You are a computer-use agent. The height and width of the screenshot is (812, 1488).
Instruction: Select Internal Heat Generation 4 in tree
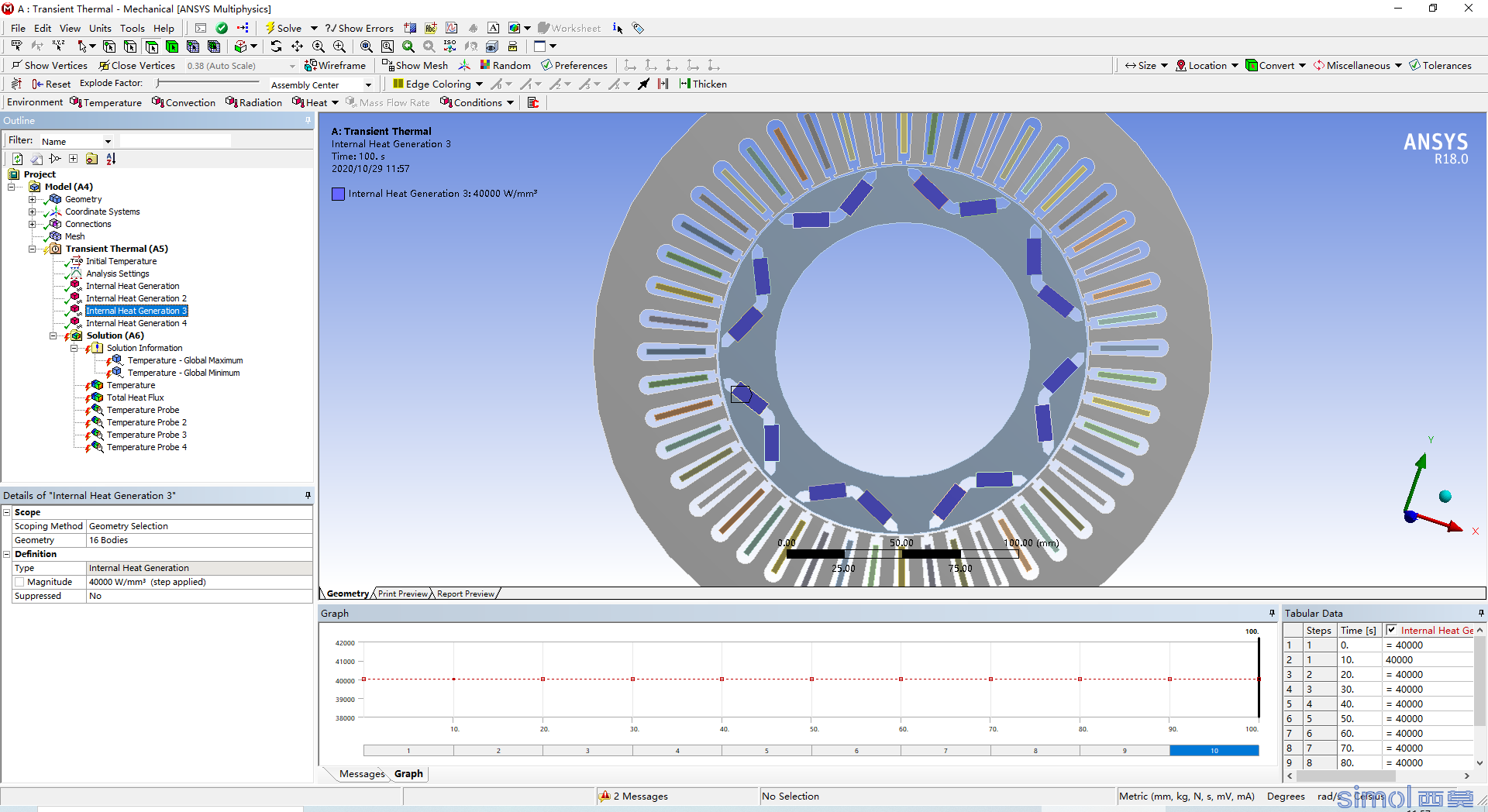tap(136, 323)
